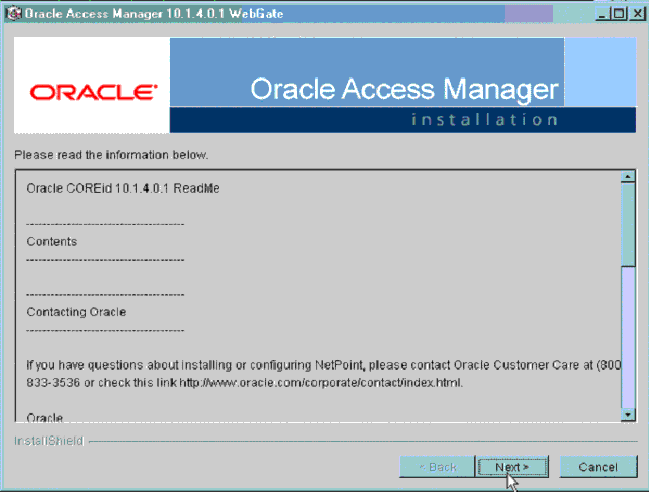This screenshot has height=492, width=649.
Task: Click the Next button
Action: pyautogui.click(x=512, y=467)
